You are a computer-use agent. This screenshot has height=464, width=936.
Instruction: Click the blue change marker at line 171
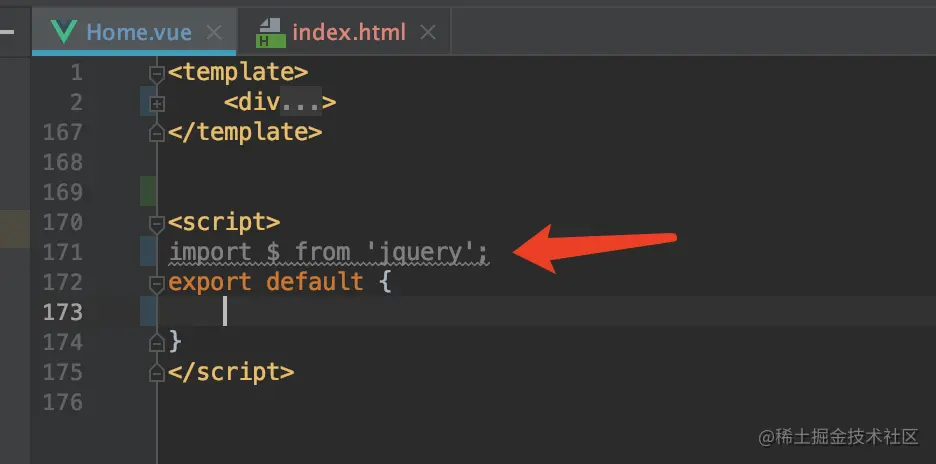[148, 251]
